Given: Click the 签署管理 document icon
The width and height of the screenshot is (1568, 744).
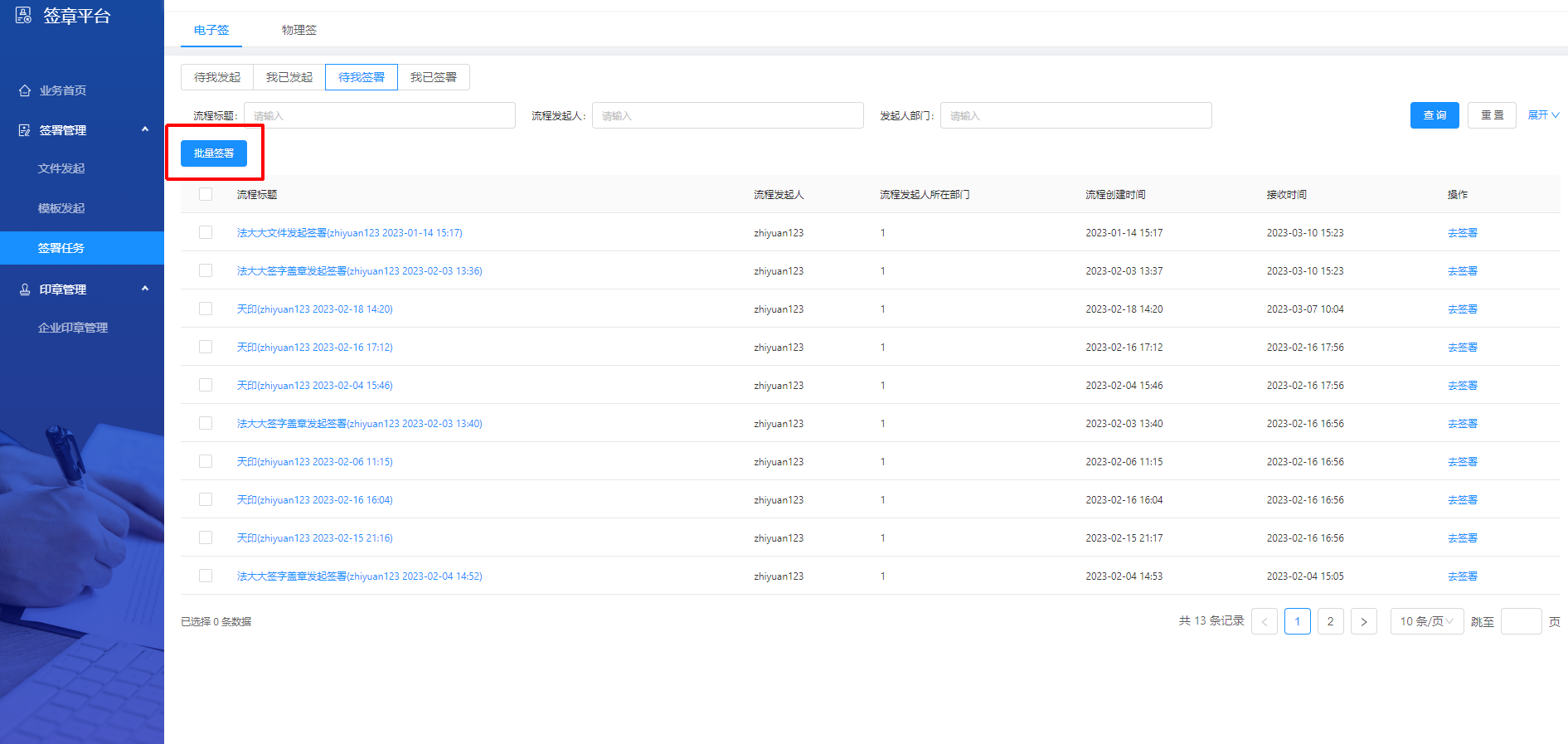Looking at the screenshot, I should [x=25, y=130].
